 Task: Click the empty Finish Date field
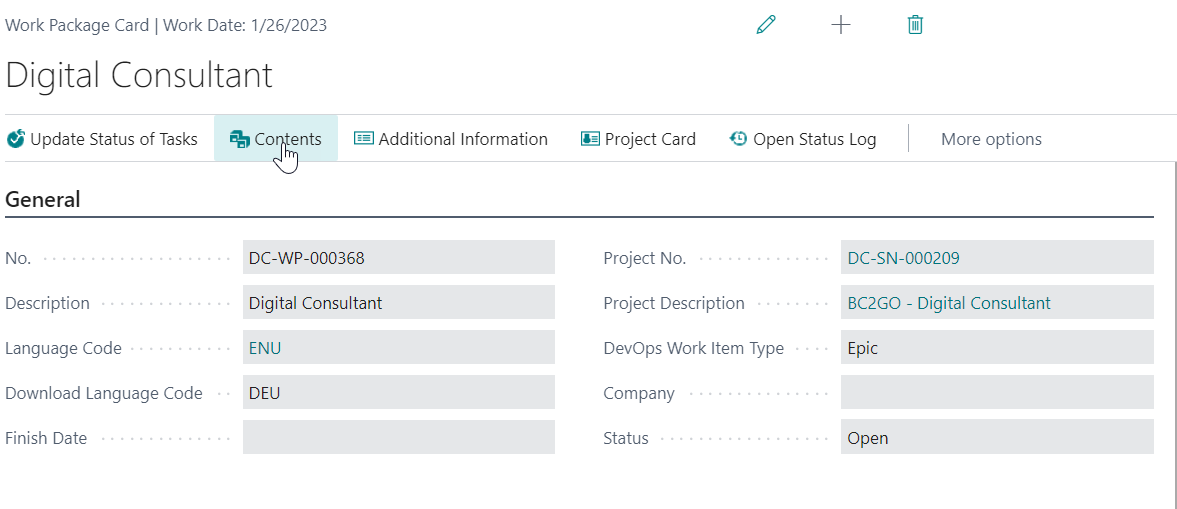[x=398, y=438]
